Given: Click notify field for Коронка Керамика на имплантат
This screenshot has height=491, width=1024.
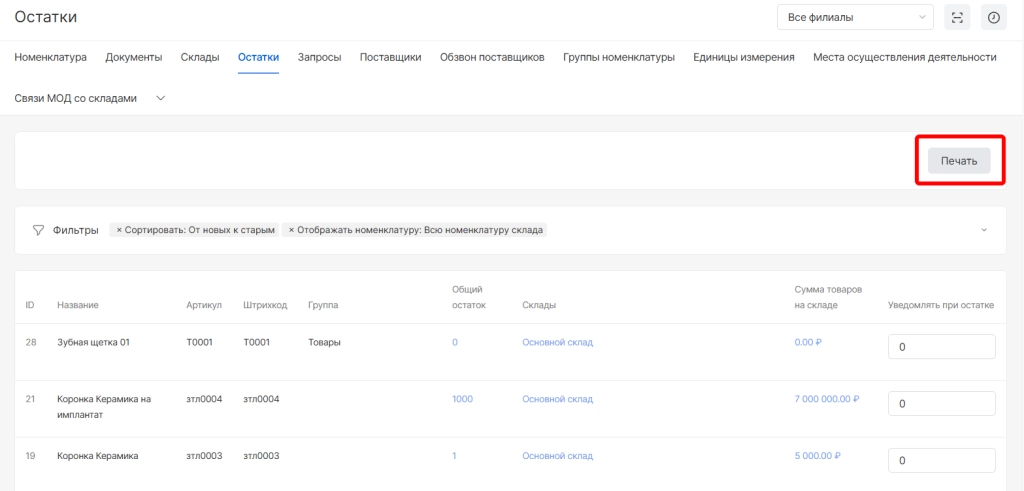Looking at the screenshot, I should 941,404.
